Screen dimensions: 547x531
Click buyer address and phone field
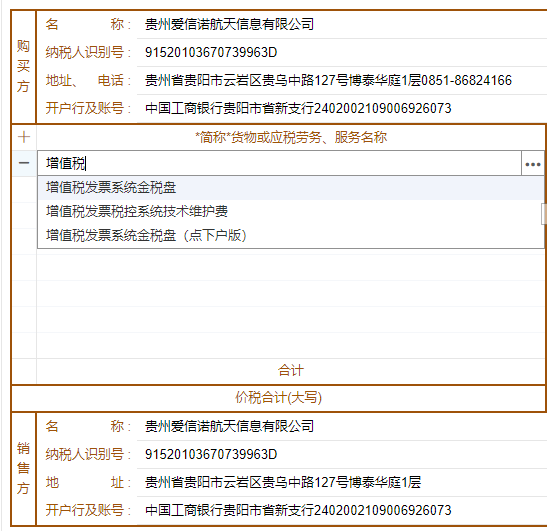tap(328, 81)
